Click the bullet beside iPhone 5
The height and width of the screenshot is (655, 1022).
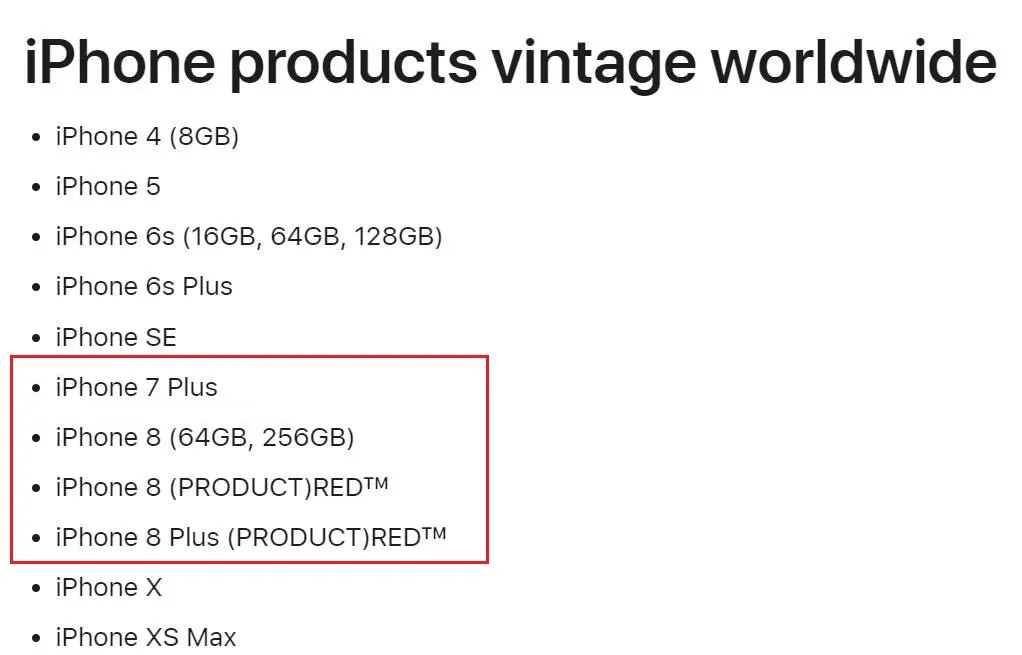[36, 188]
